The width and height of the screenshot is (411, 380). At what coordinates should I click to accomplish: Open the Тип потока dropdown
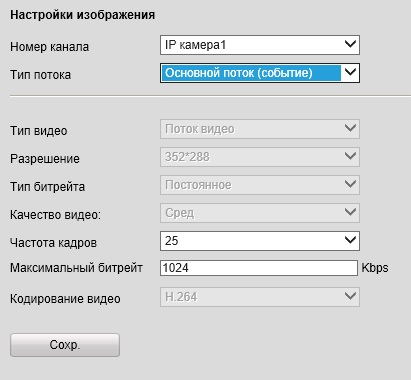[260, 73]
